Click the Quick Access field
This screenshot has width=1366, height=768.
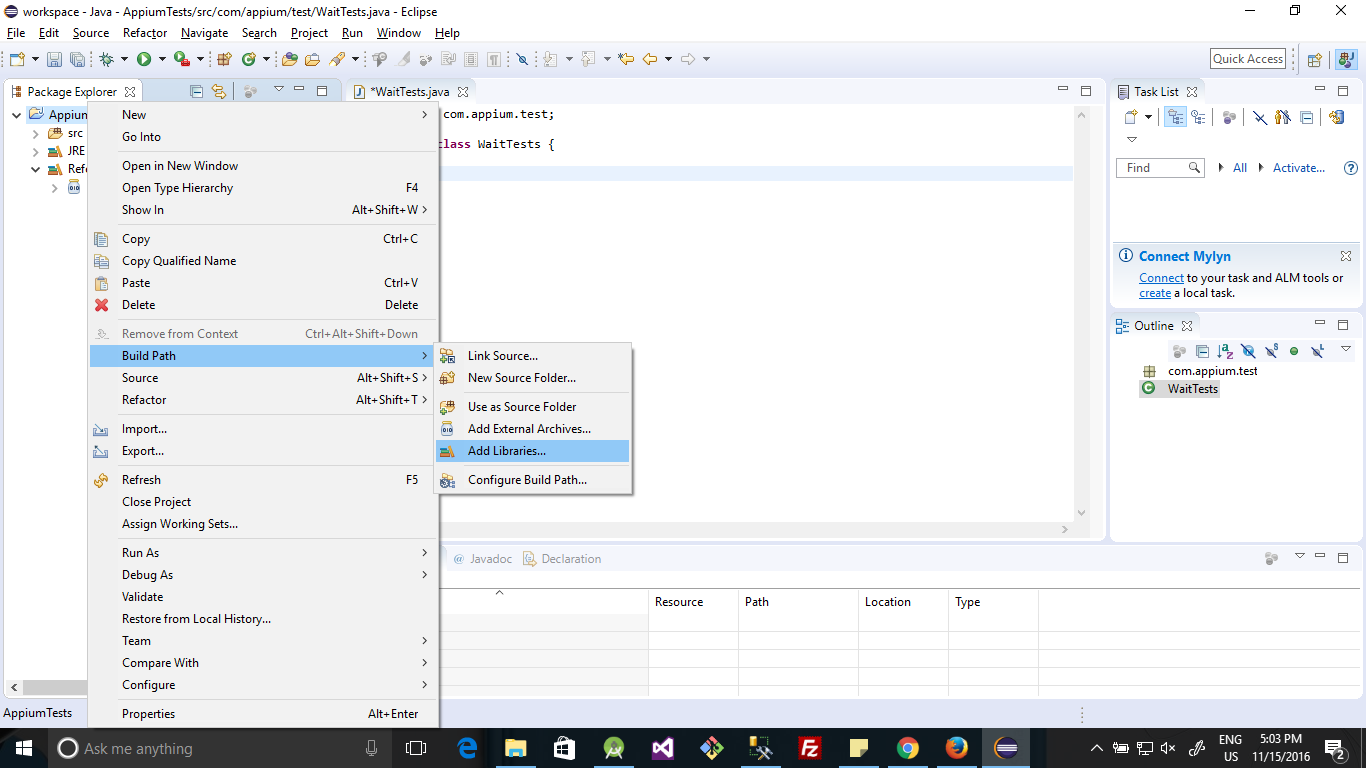tap(1248, 59)
